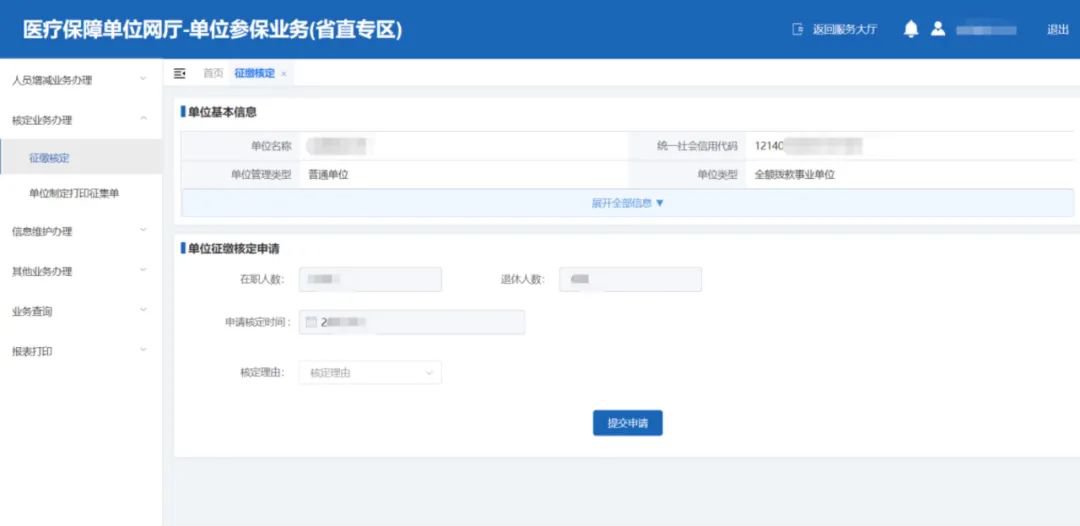This screenshot has width=1080, height=526.
Task: Click the 退出 logout link
Action: pyautogui.click(x=1057, y=30)
